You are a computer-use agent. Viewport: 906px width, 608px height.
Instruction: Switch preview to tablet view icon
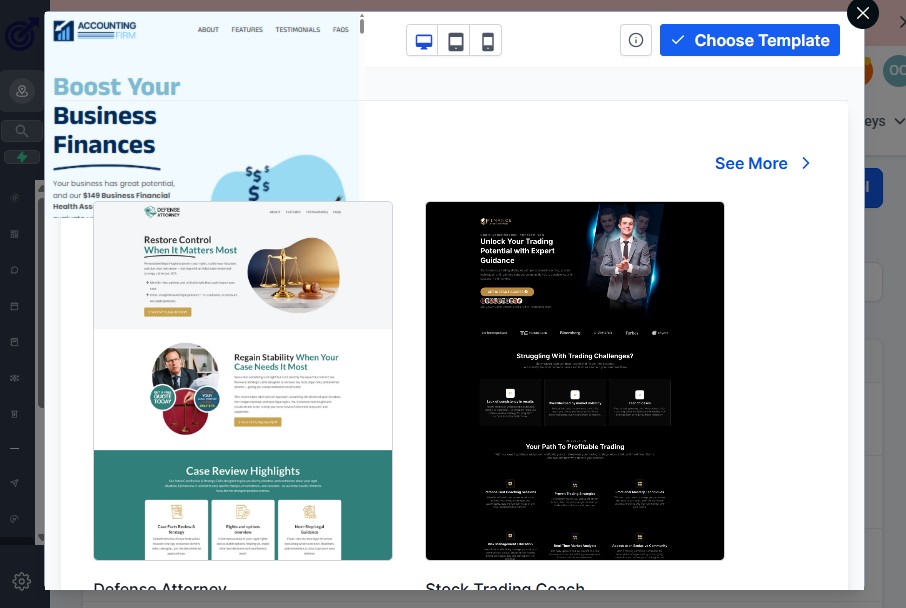[x=455, y=40]
